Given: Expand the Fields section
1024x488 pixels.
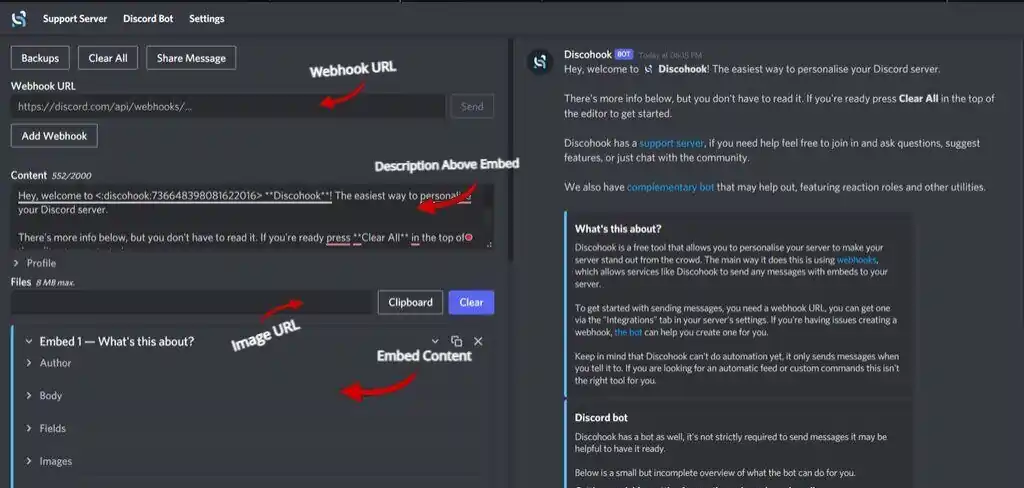Looking at the screenshot, I should tap(46, 429).
